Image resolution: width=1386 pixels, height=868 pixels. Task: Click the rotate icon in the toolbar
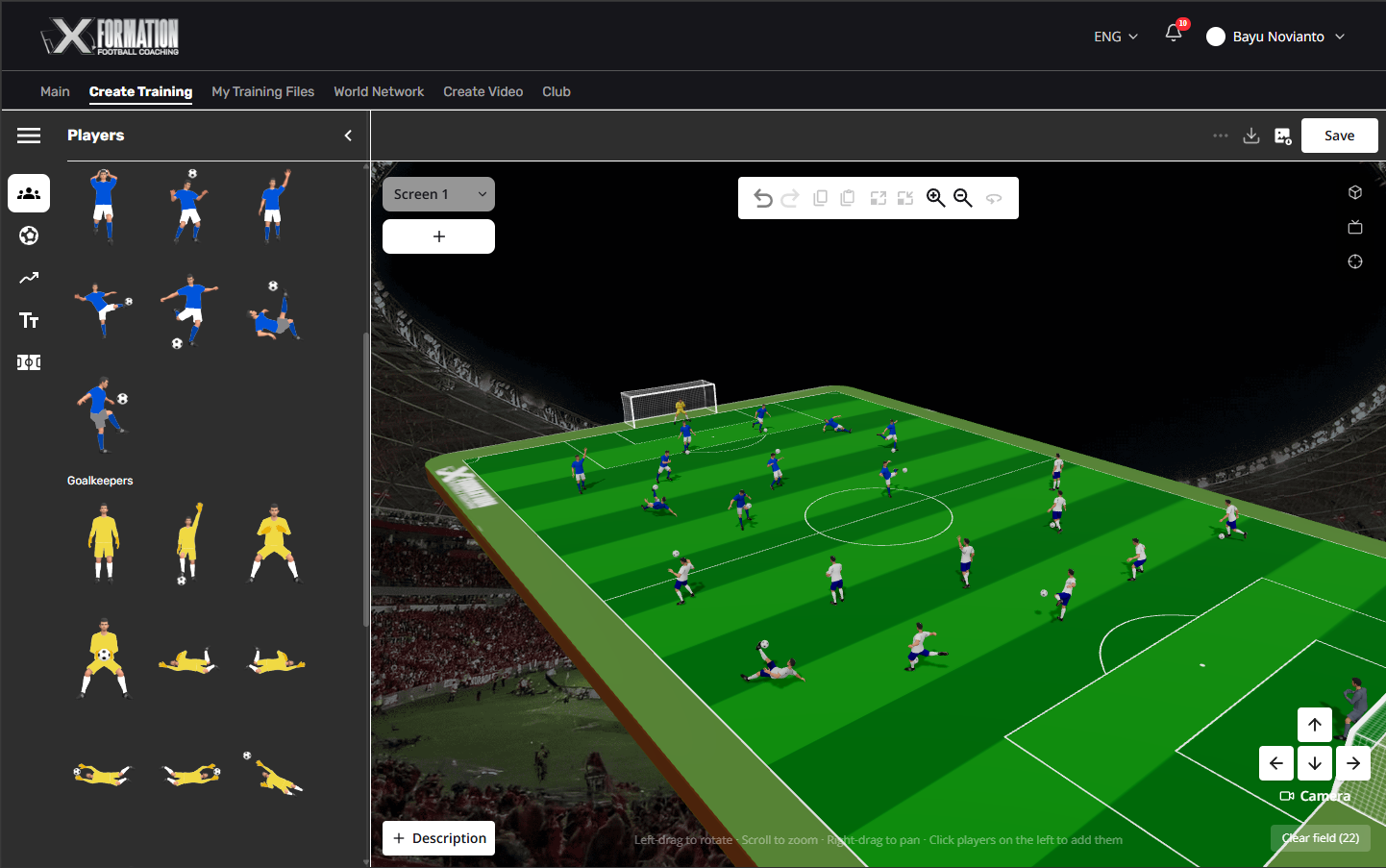click(994, 198)
